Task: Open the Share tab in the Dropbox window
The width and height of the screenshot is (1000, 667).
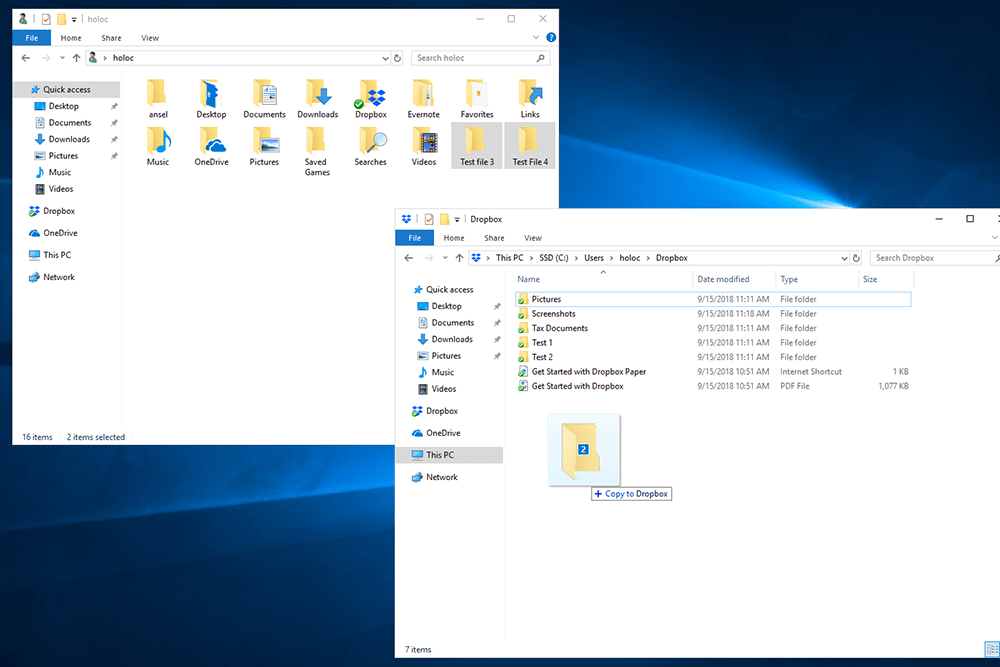Action: (x=494, y=238)
